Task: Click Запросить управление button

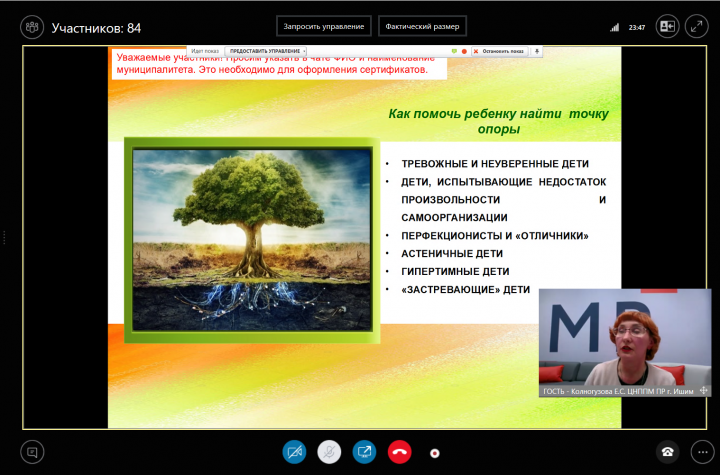Action: pyautogui.click(x=324, y=26)
